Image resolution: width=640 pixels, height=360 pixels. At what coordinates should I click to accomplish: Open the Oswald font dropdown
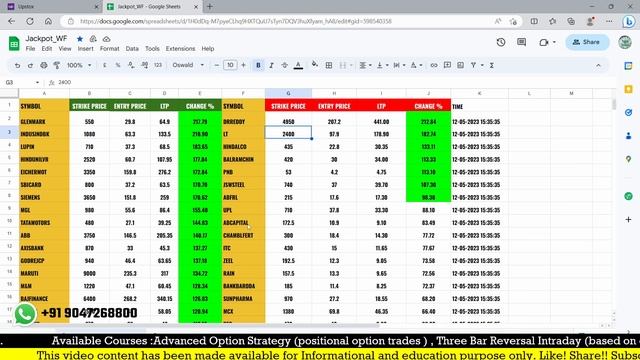tap(188, 65)
